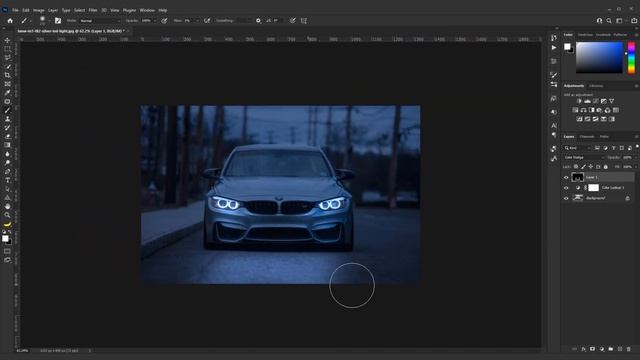Toggle lock all

(x=606, y=167)
